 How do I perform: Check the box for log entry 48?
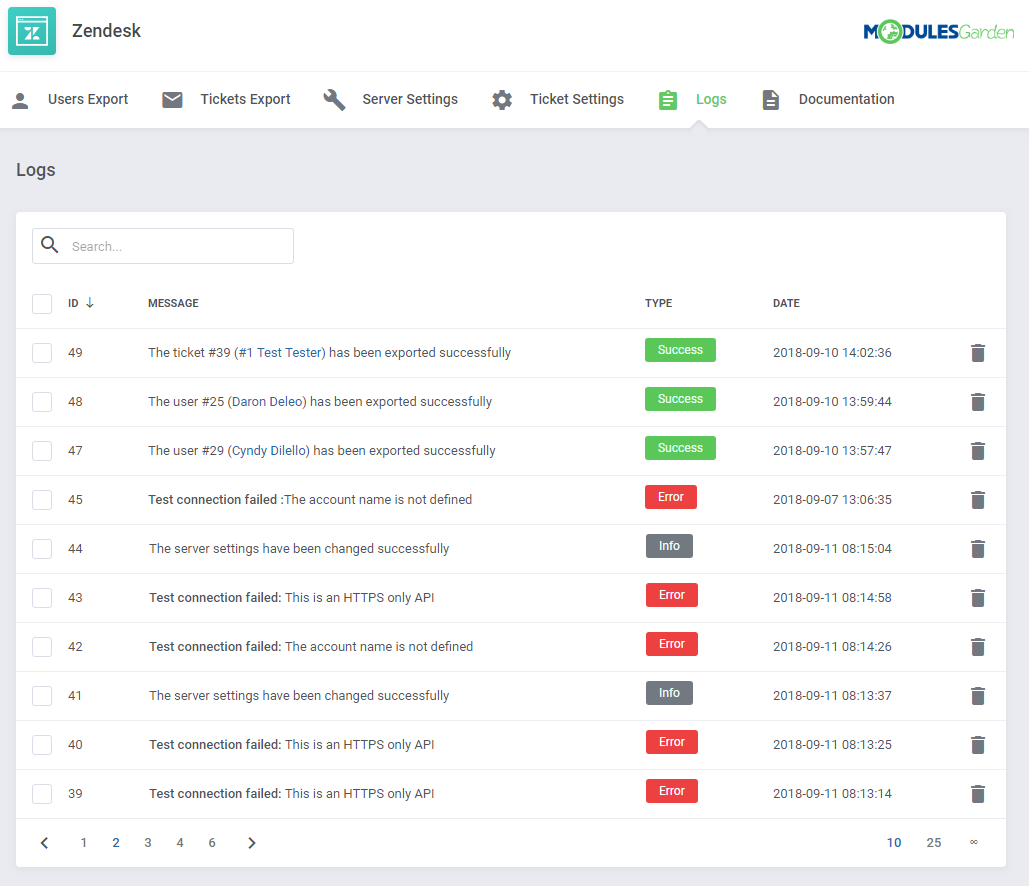pos(42,402)
